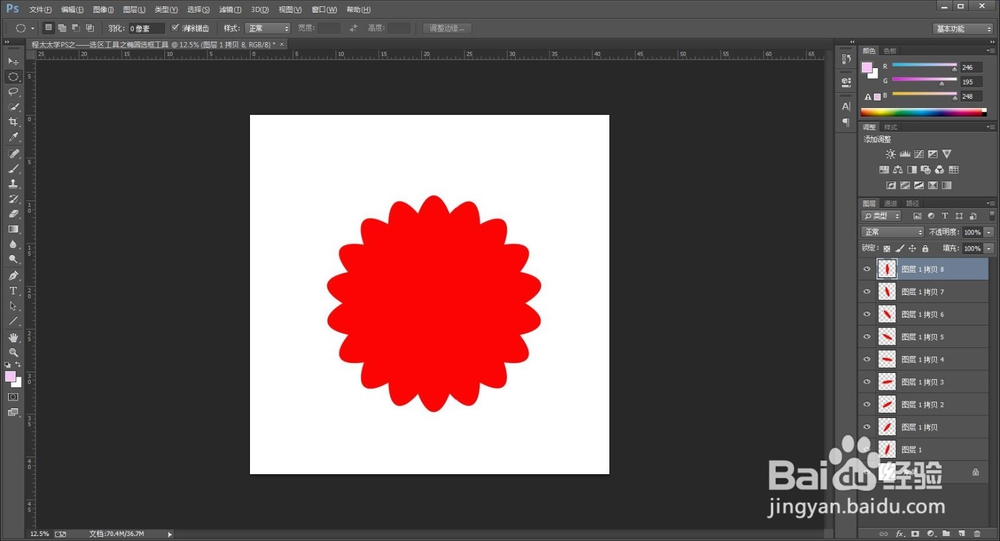Switch to the 色板 swatches tab
The width and height of the screenshot is (1000, 541).
(x=890, y=50)
